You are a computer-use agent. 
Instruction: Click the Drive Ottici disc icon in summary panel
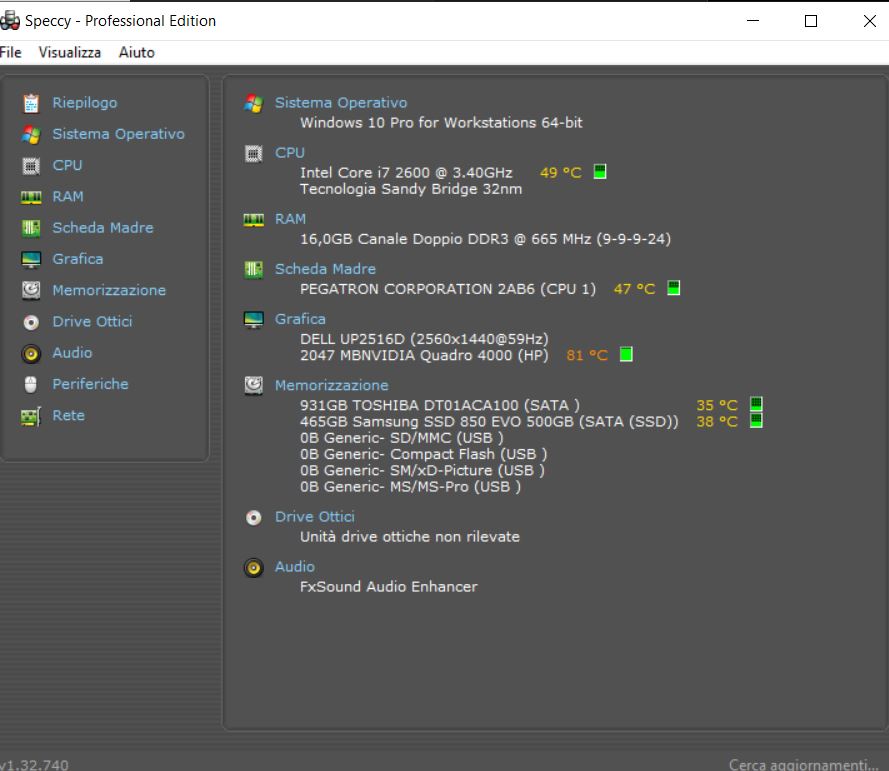[x=253, y=518]
